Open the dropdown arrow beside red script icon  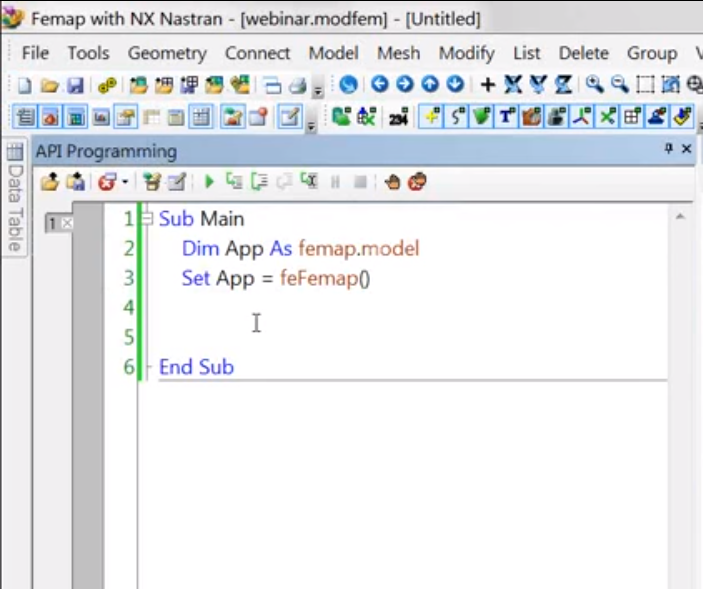click(x=125, y=182)
